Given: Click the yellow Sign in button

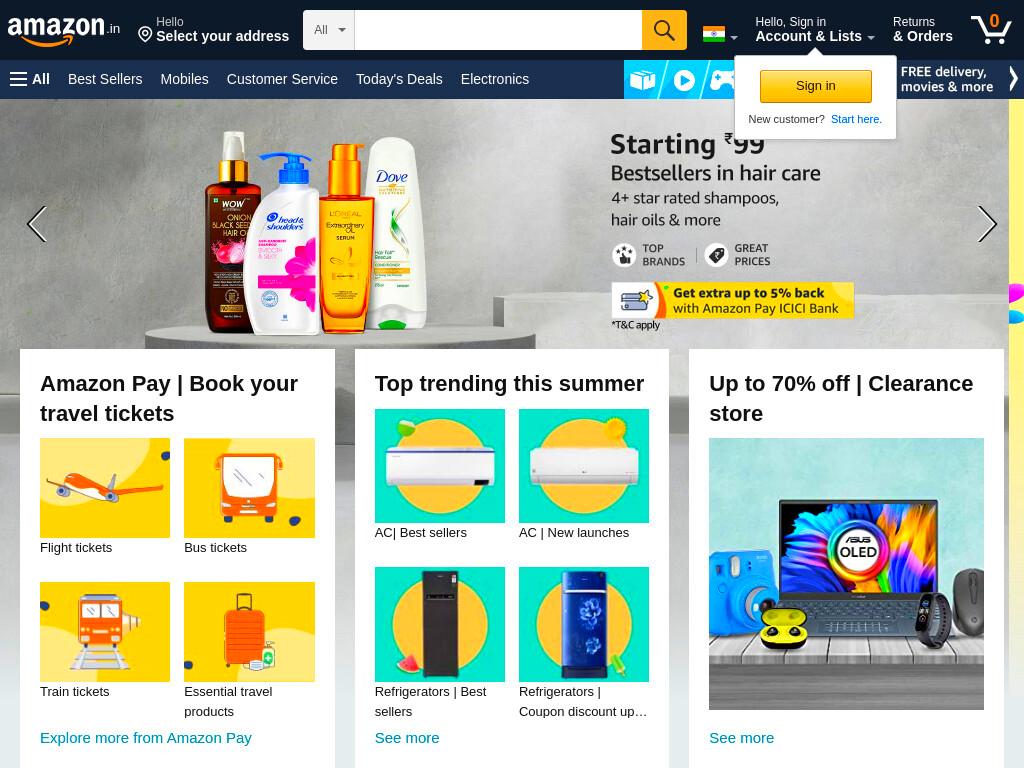Looking at the screenshot, I should tap(815, 86).
